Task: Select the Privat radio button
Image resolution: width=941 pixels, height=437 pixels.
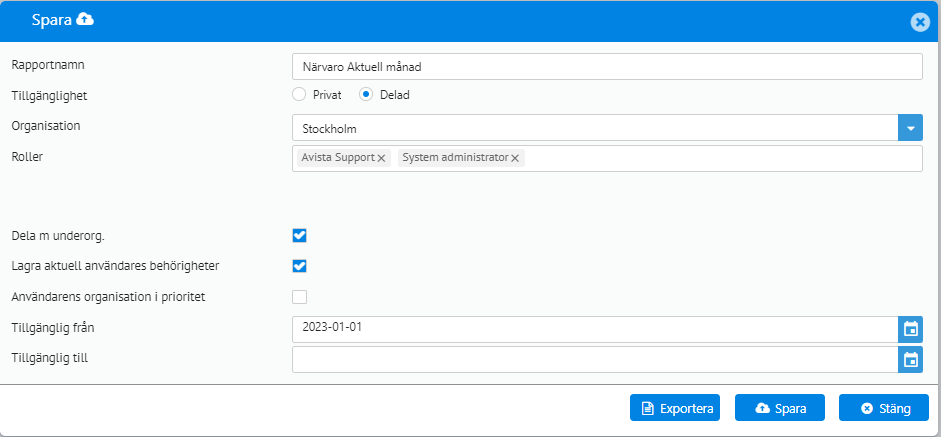Action: (299, 94)
